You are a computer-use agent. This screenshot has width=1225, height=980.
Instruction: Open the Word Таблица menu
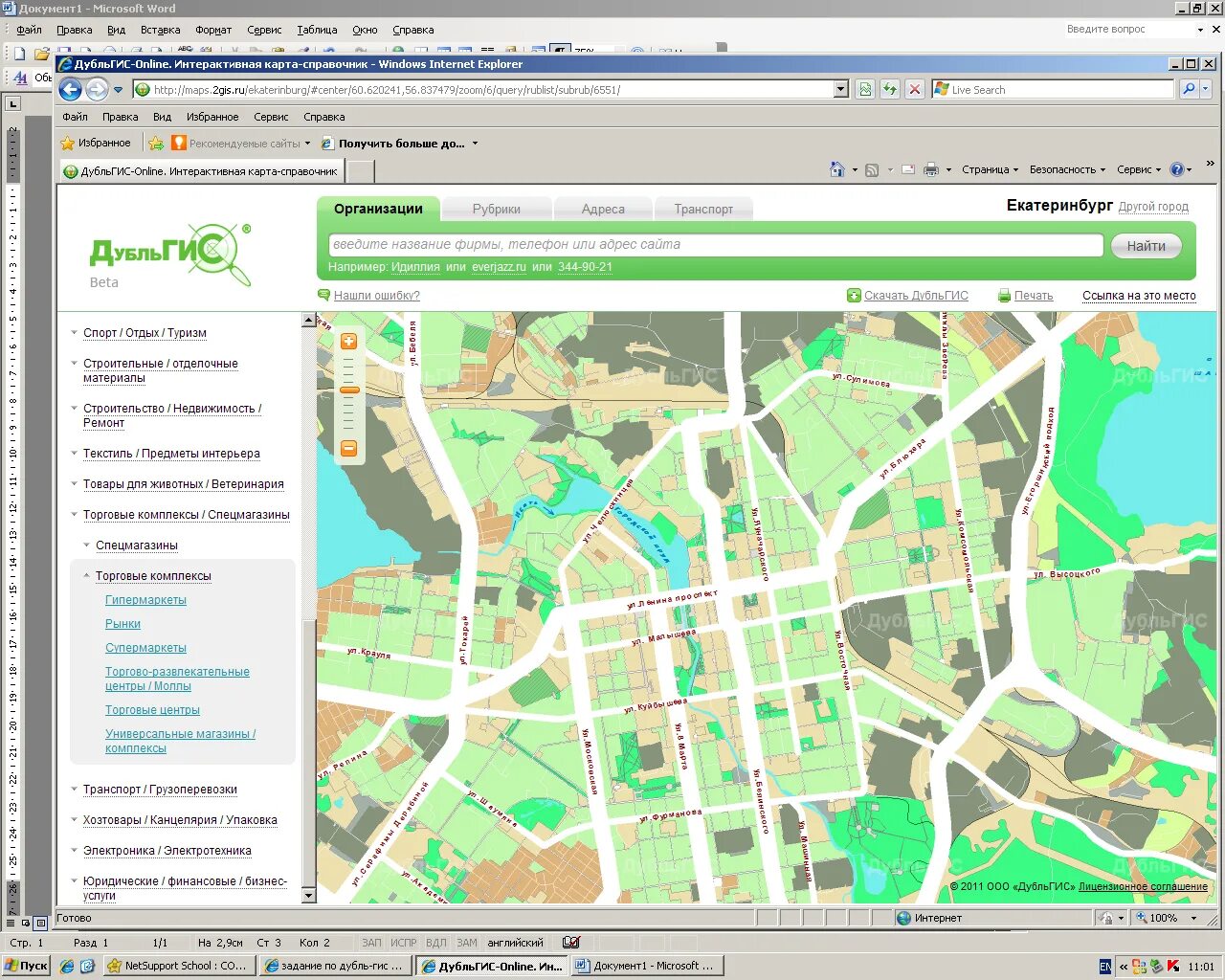tap(317, 30)
